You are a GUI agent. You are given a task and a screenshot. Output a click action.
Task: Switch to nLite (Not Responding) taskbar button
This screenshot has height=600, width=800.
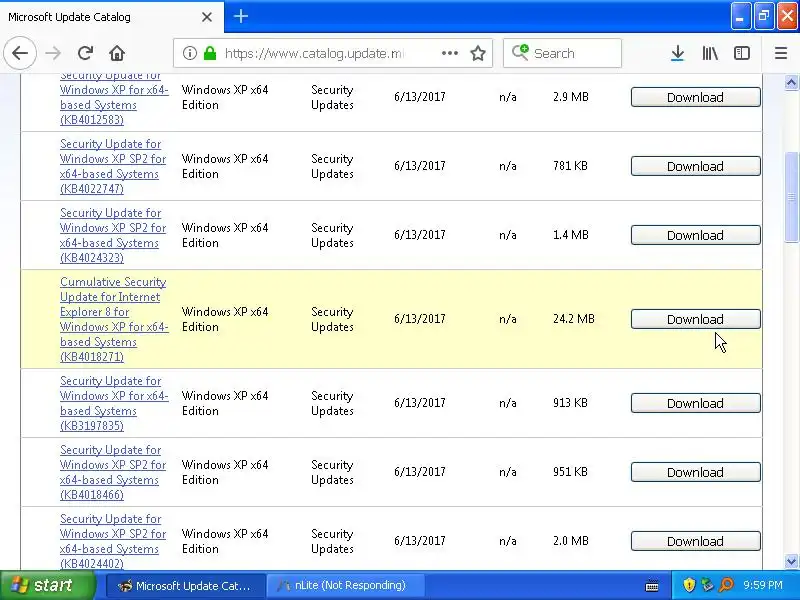pos(345,585)
